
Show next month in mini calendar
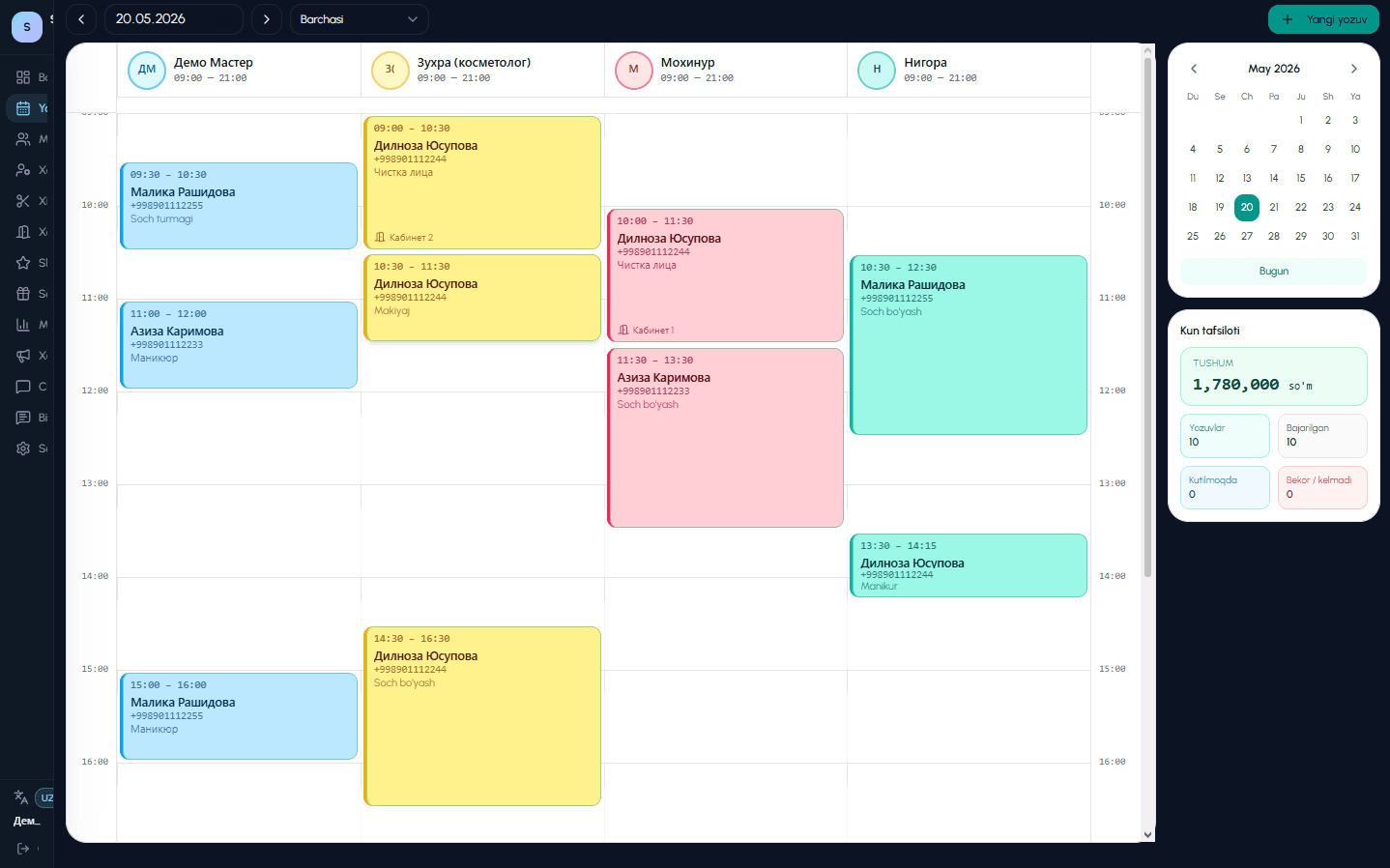coord(1354,69)
